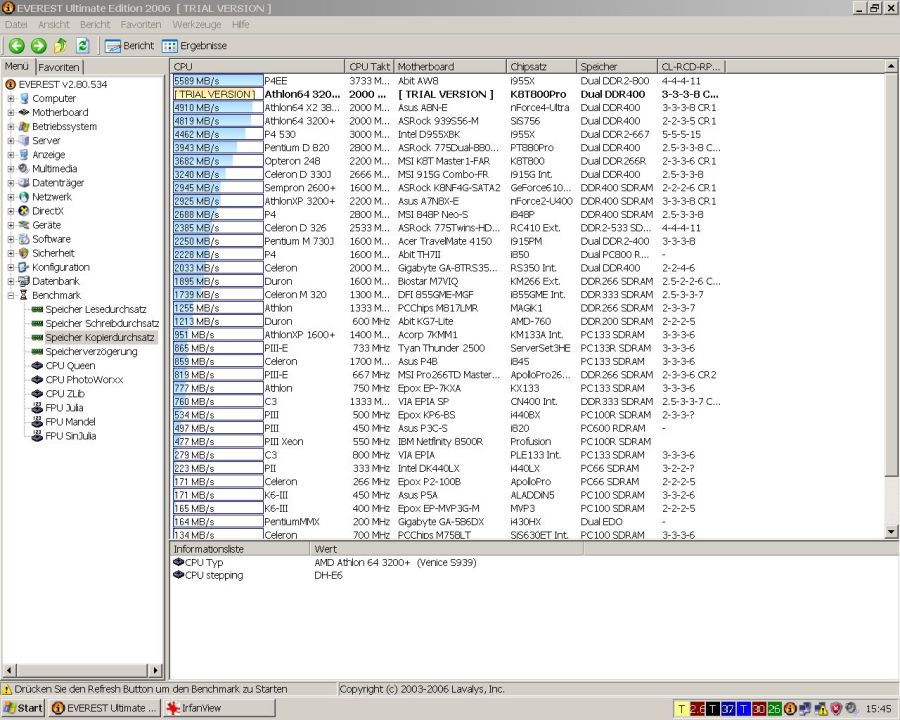
Task: Expand the Konfiguration tree node
Action: [10, 267]
